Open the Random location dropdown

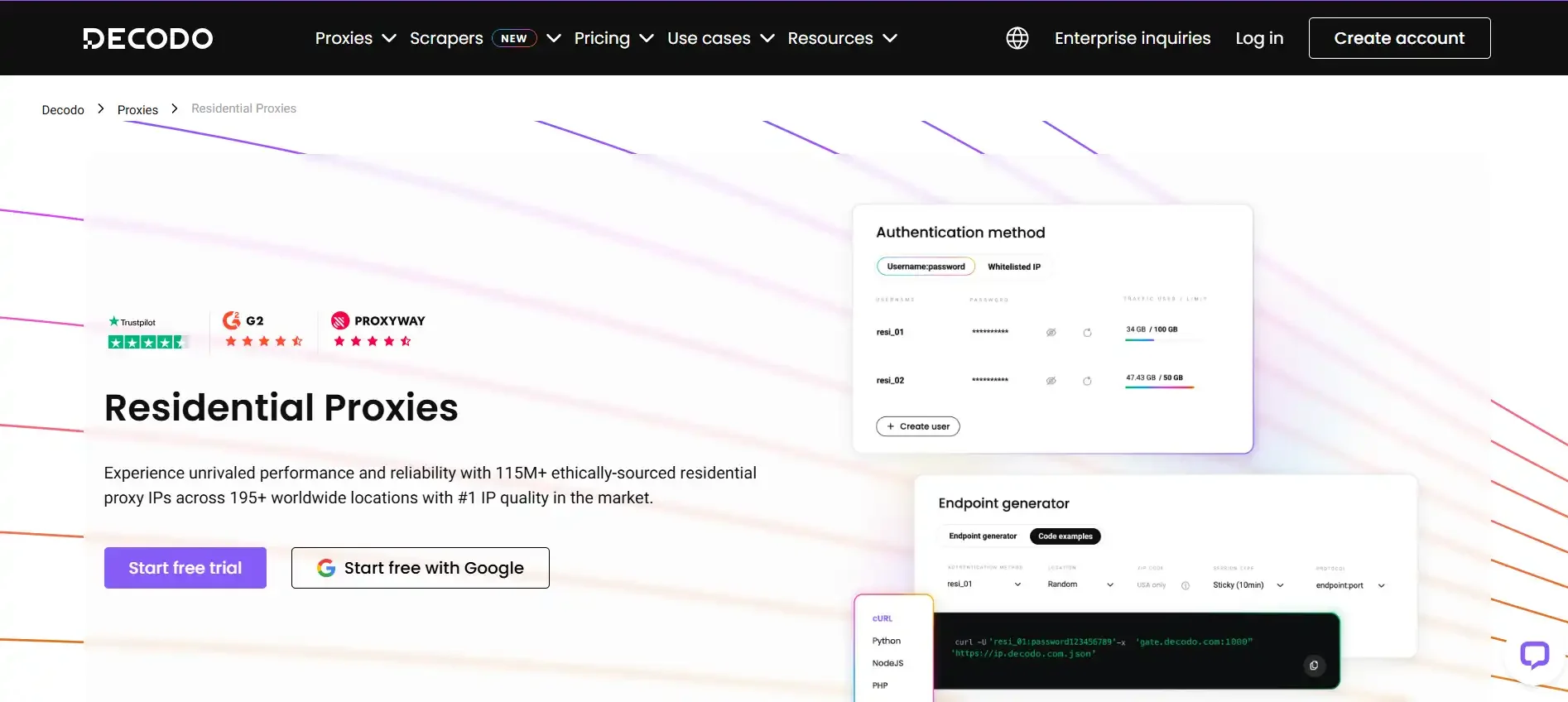pyautogui.click(x=1080, y=584)
